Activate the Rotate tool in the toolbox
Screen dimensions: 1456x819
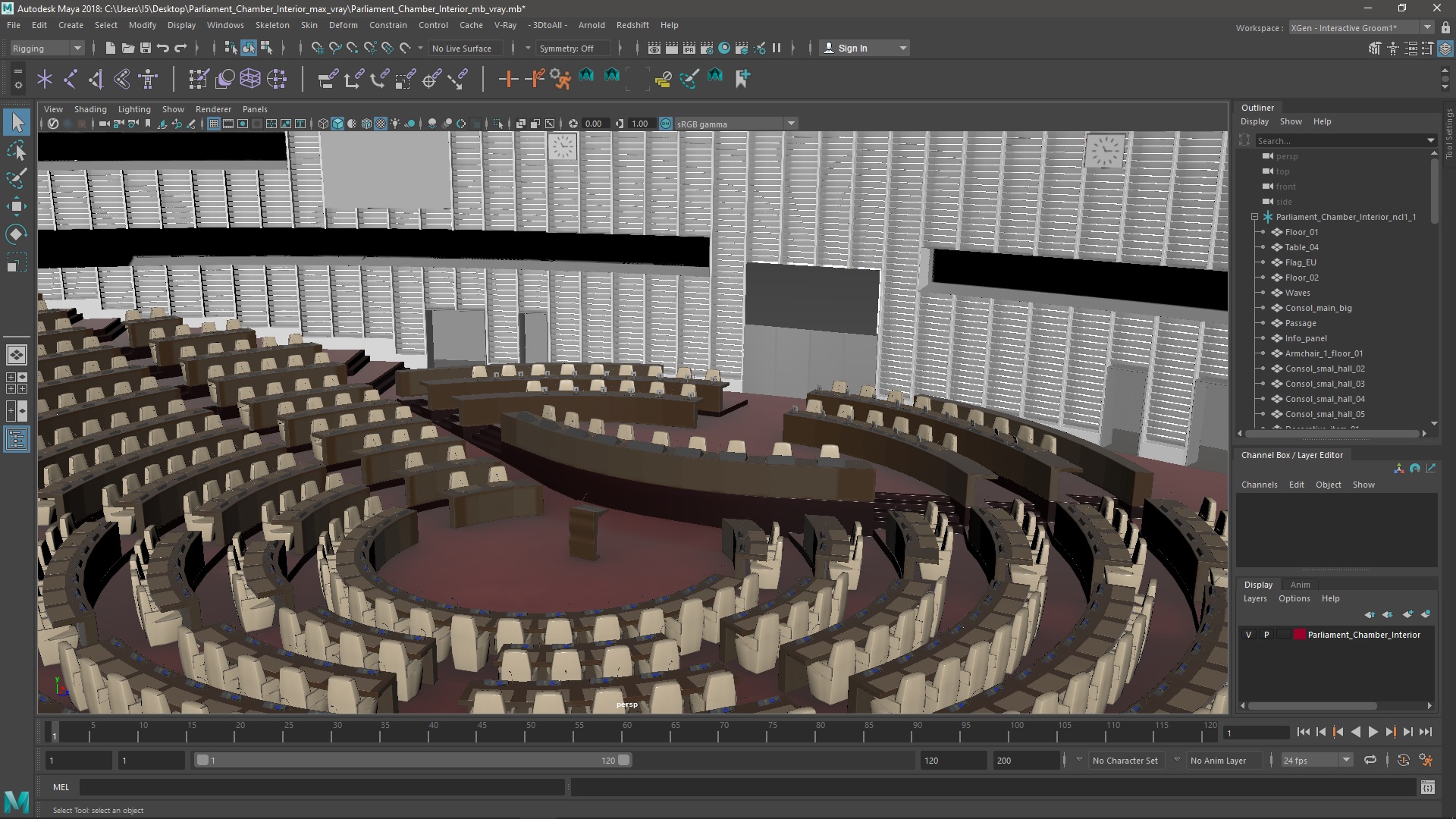[17, 234]
